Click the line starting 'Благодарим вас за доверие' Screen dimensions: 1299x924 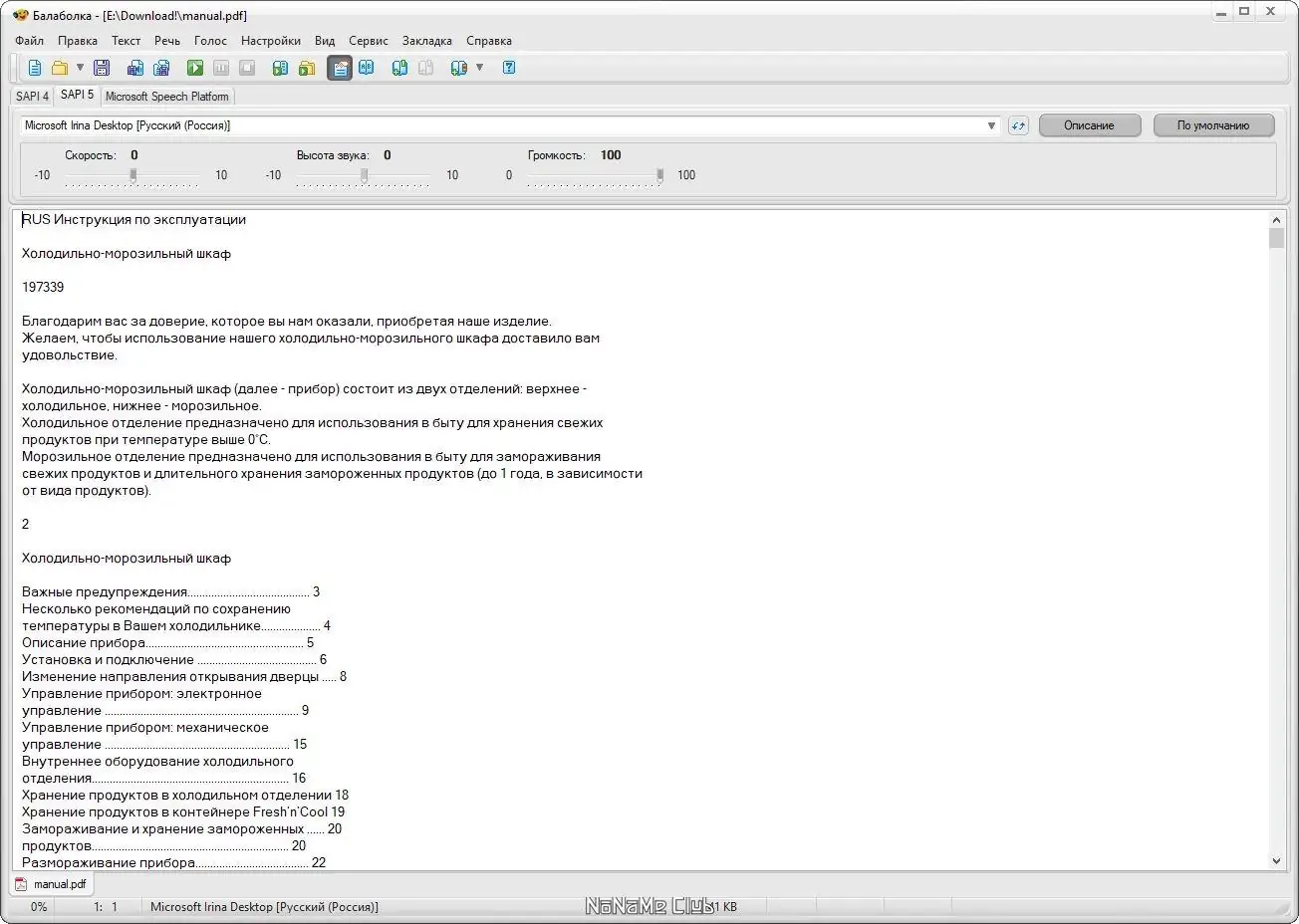coord(287,322)
